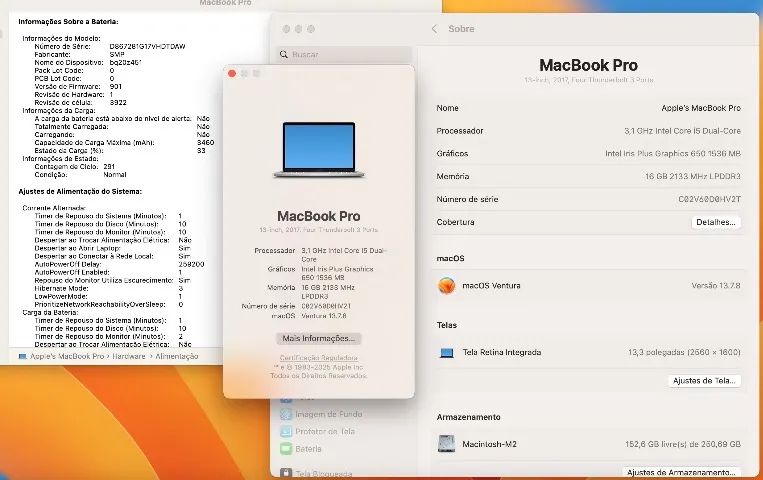Focus the Buscar search field

[345, 55]
